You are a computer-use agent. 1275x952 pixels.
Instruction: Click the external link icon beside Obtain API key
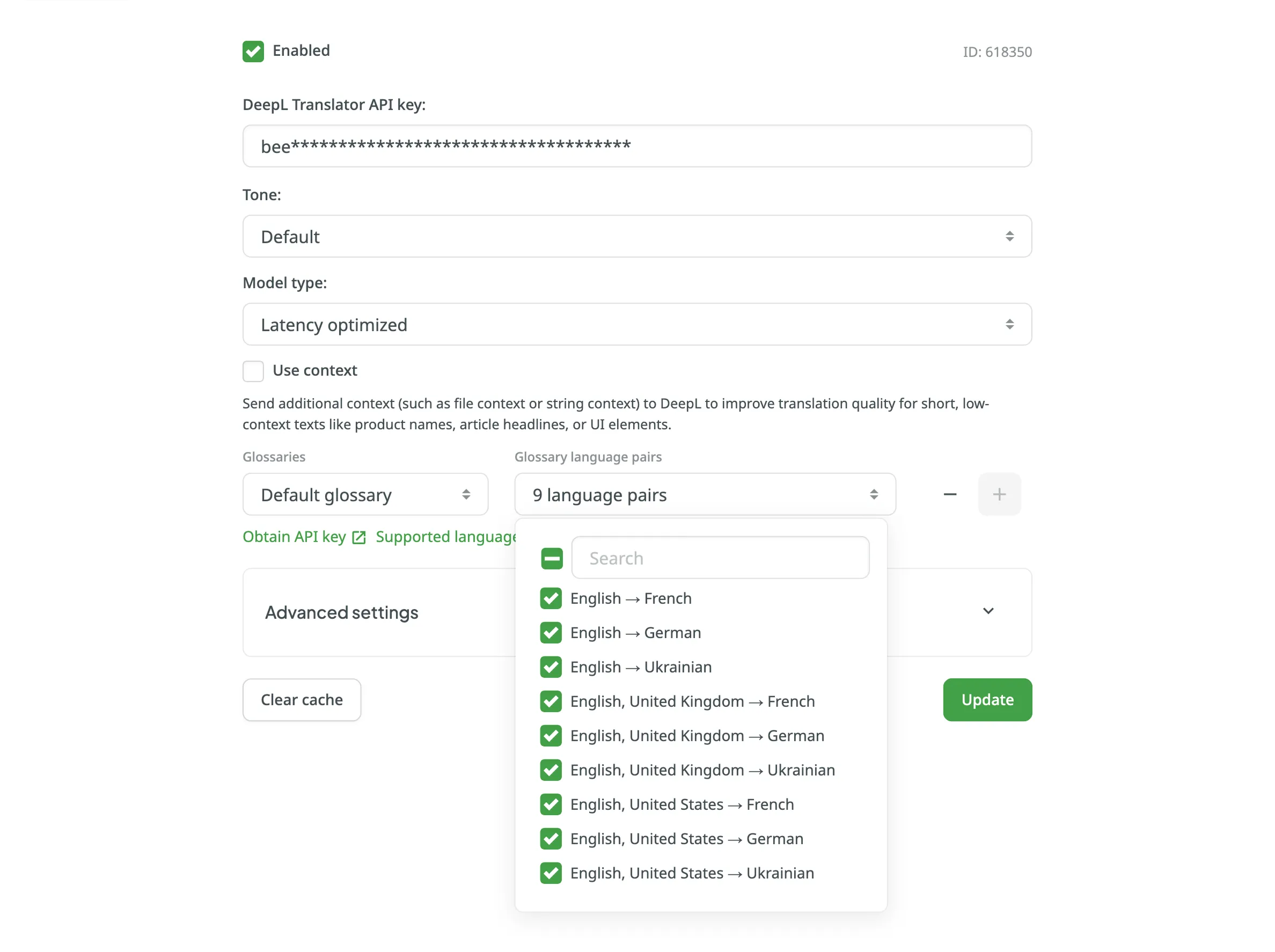point(359,538)
